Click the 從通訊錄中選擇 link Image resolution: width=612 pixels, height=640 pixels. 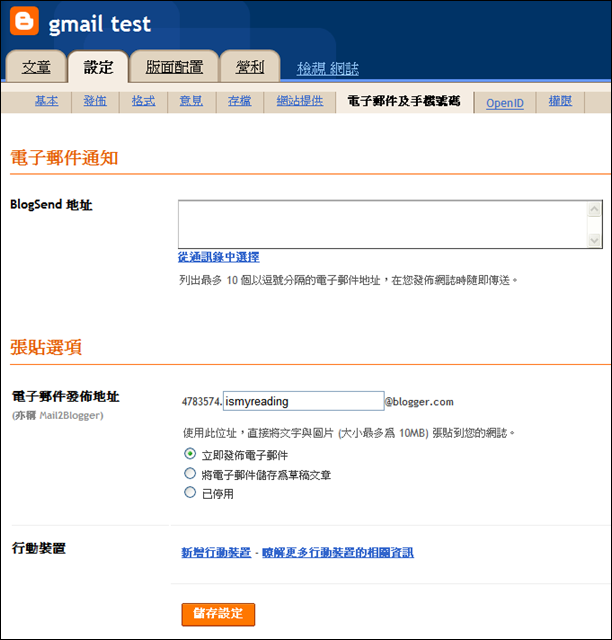218,257
